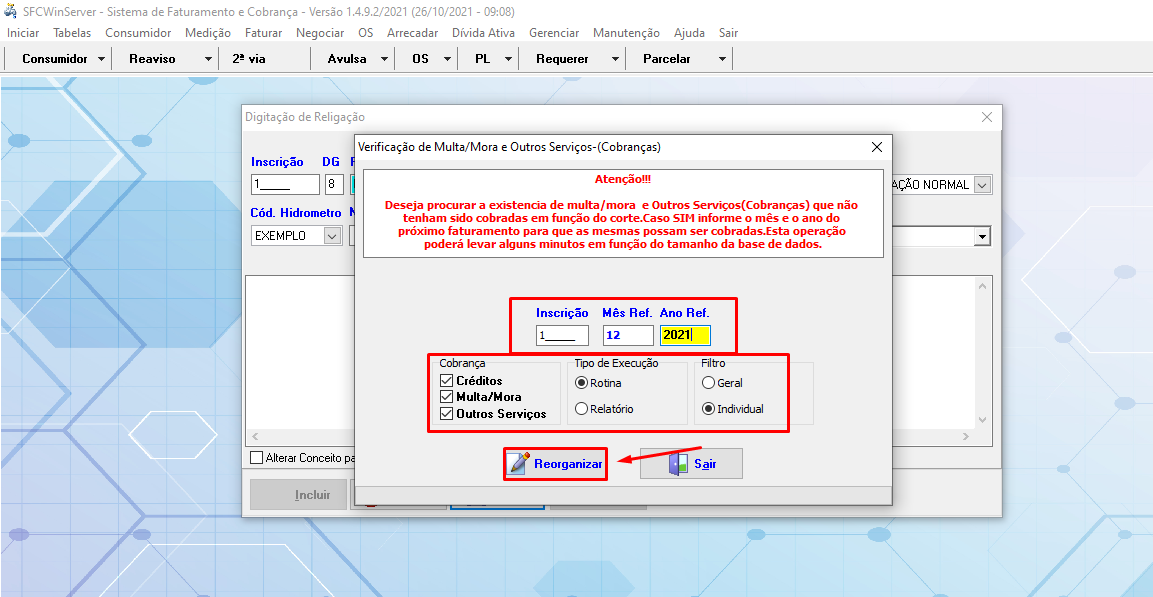The image size is (1153, 597).
Task: Choose the Geral filter option
Action: pyautogui.click(x=709, y=383)
